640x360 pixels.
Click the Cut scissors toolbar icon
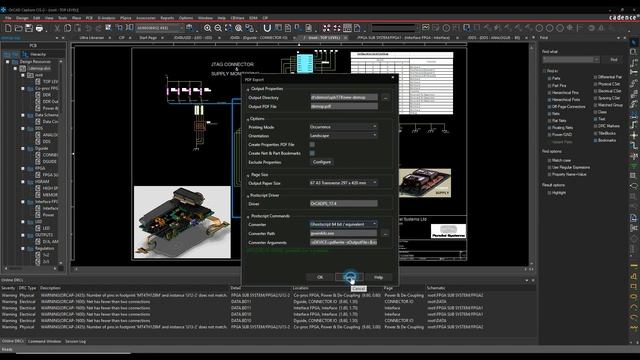pyautogui.click(x=57, y=28)
